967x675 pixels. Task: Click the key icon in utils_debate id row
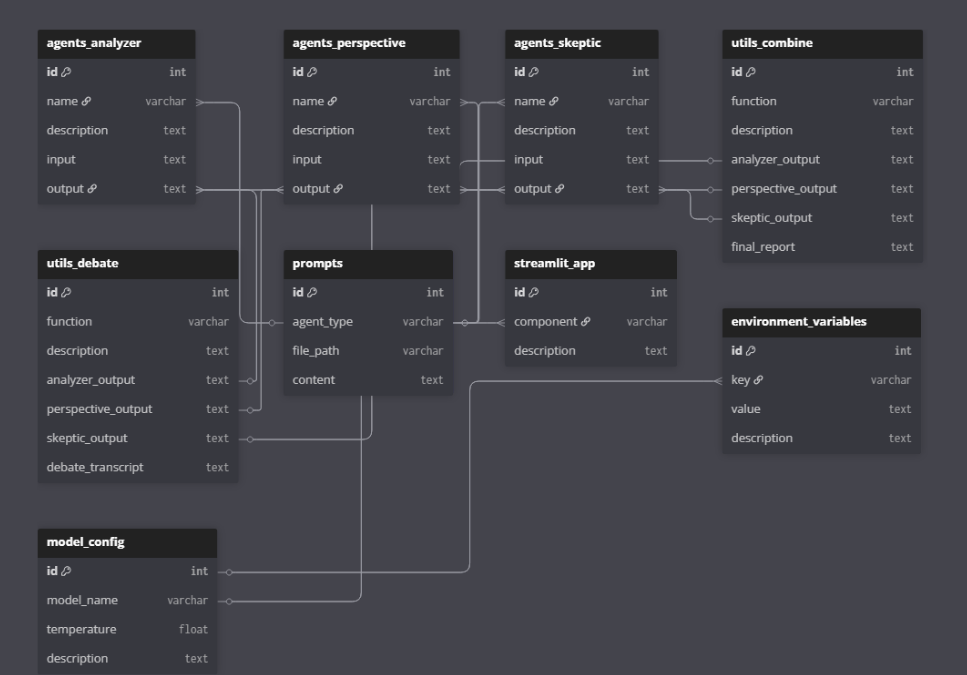(67, 293)
